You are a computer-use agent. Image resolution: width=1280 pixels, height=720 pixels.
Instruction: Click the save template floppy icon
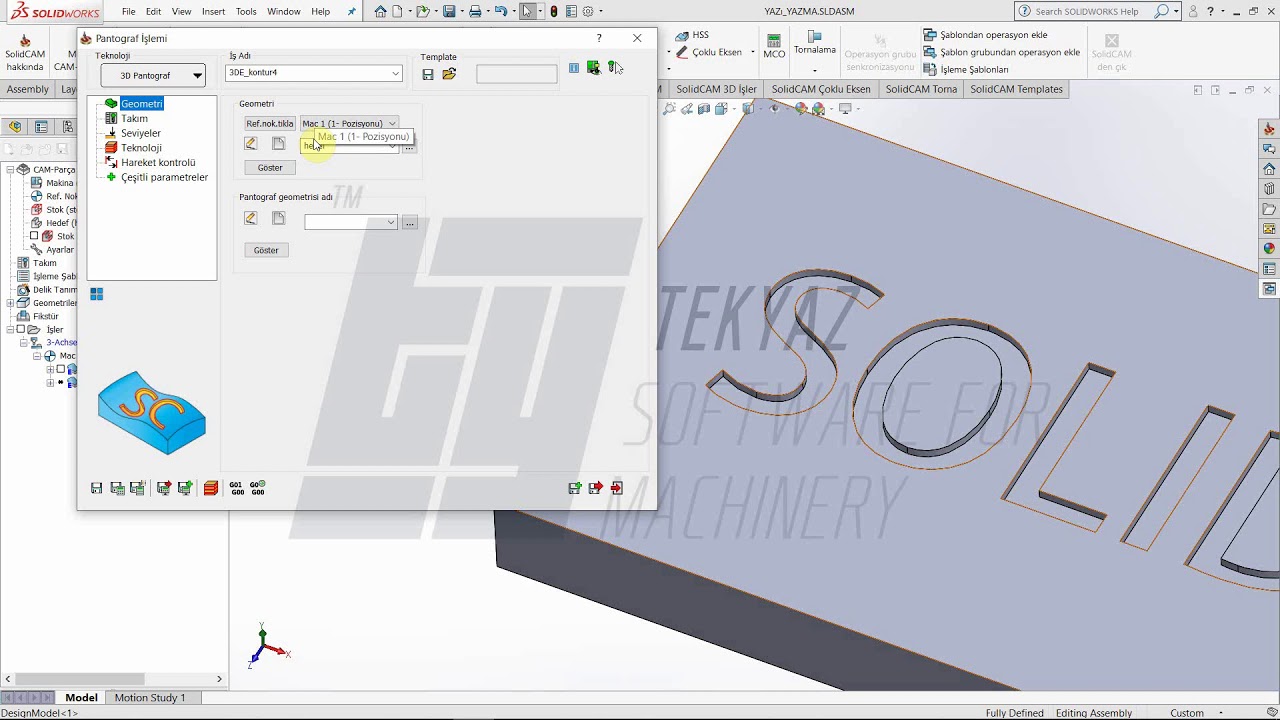pyautogui.click(x=428, y=74)
